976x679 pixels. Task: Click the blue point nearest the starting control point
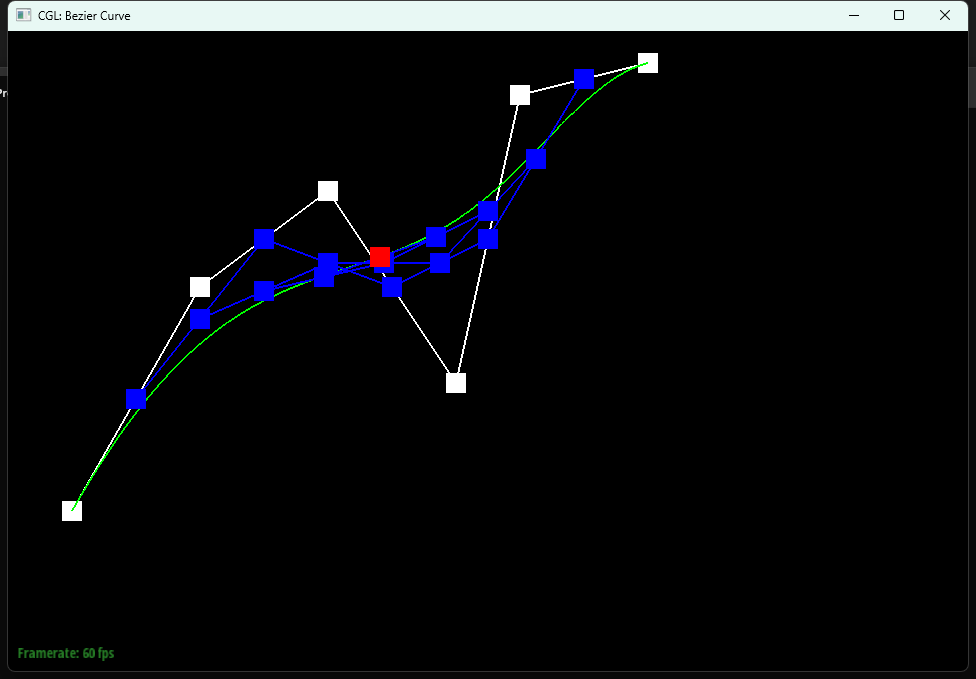pos(136,399)
